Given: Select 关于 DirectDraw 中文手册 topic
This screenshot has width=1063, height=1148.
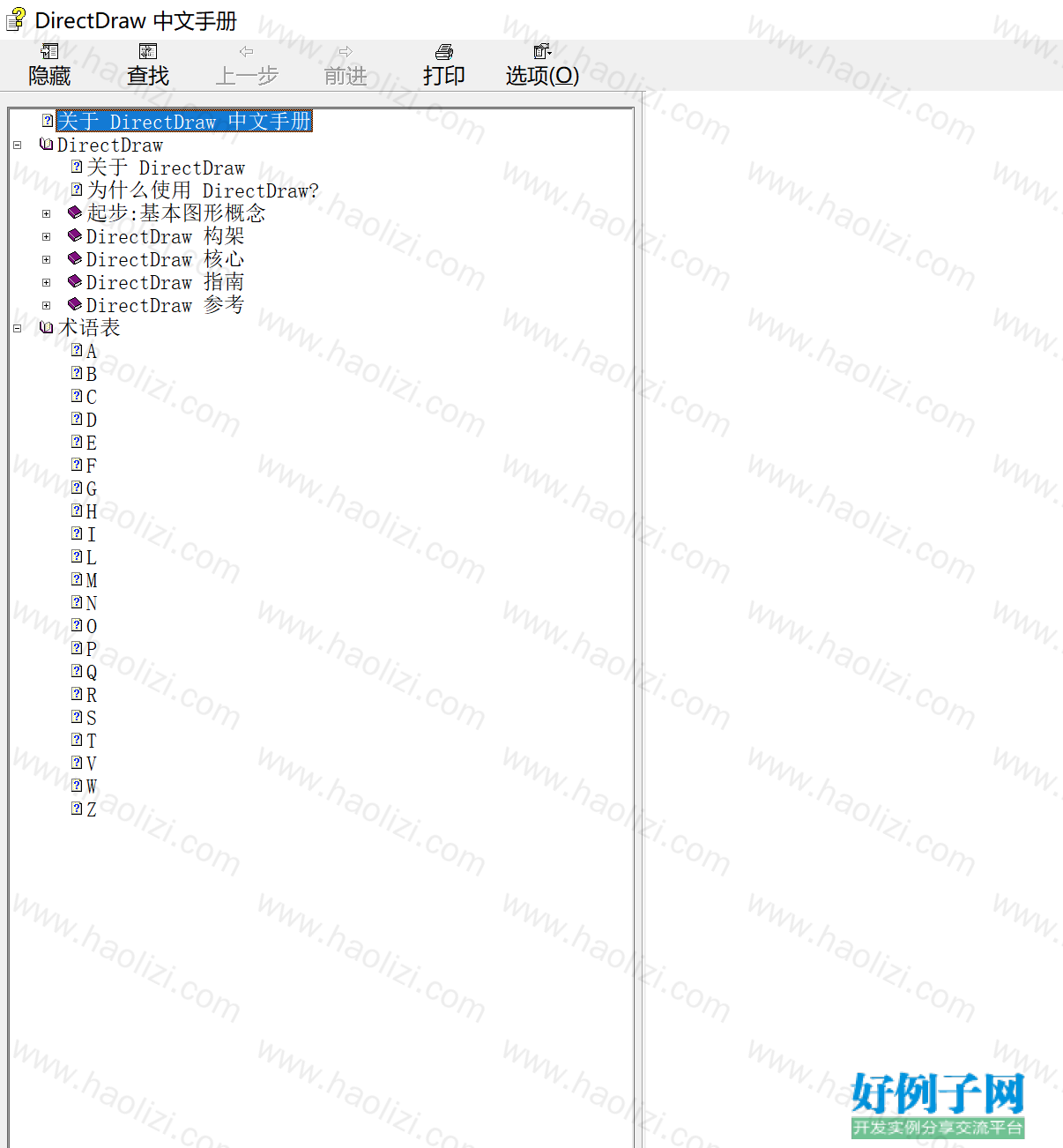Looking at the screenshot, I should pyautogui.click(x=184, y=121).
